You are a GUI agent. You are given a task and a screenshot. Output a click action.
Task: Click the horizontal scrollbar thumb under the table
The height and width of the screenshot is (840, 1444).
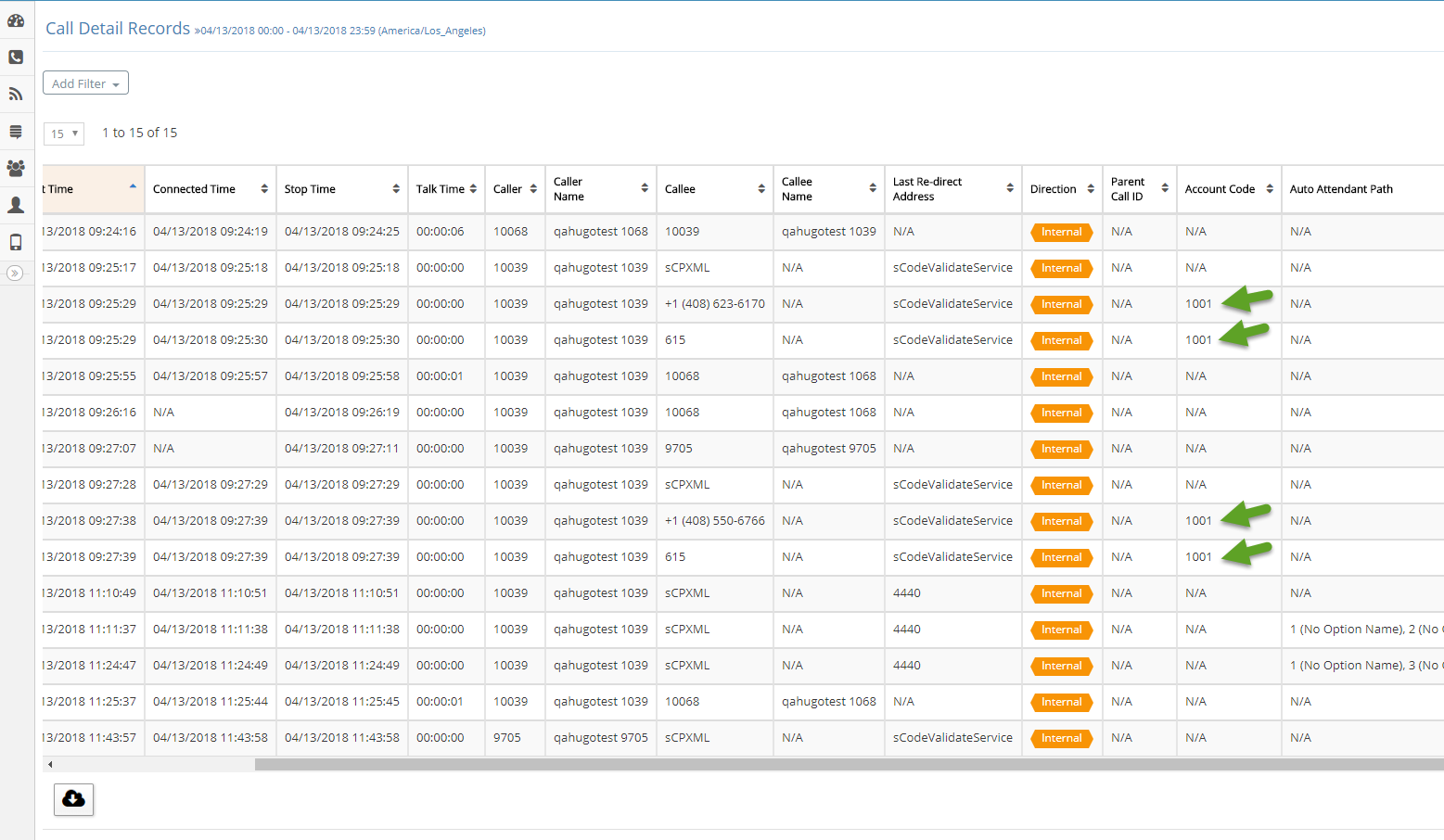coord(849,765)
